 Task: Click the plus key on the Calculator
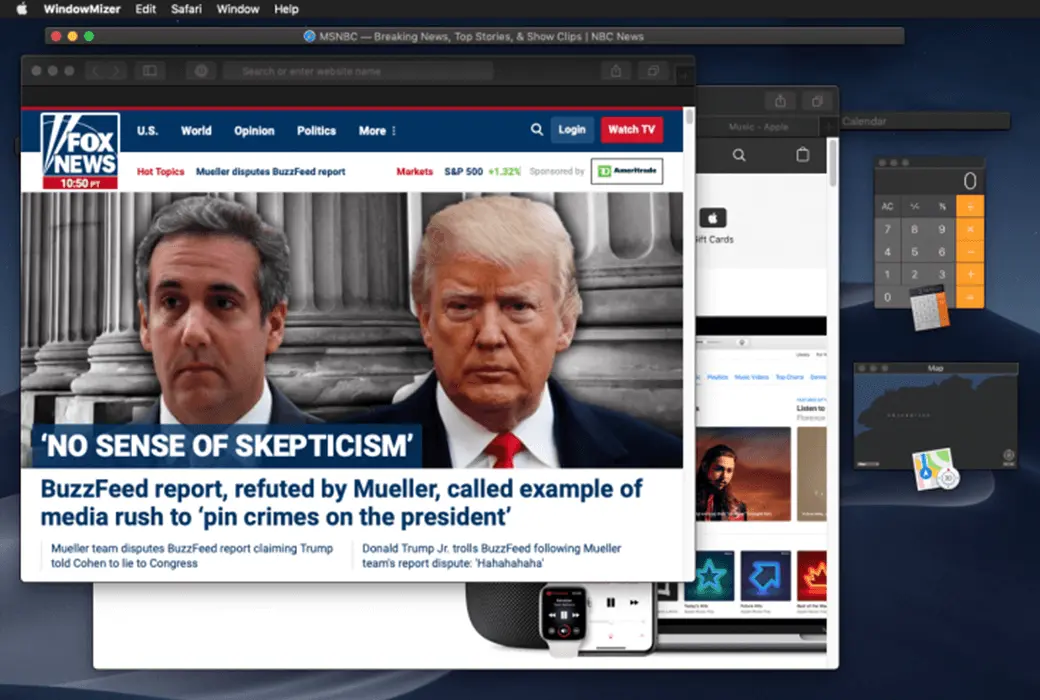click(970, 274)
